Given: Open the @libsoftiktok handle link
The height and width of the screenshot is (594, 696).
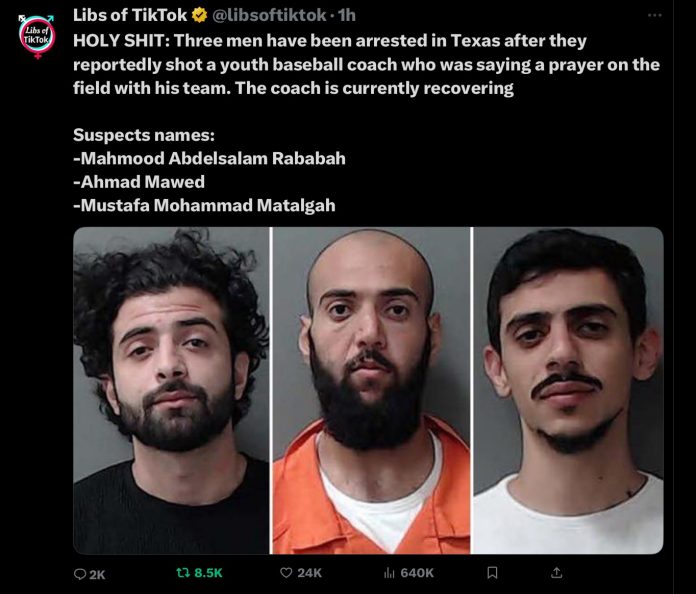Looking at the screenshot, I should coord(269,15).
